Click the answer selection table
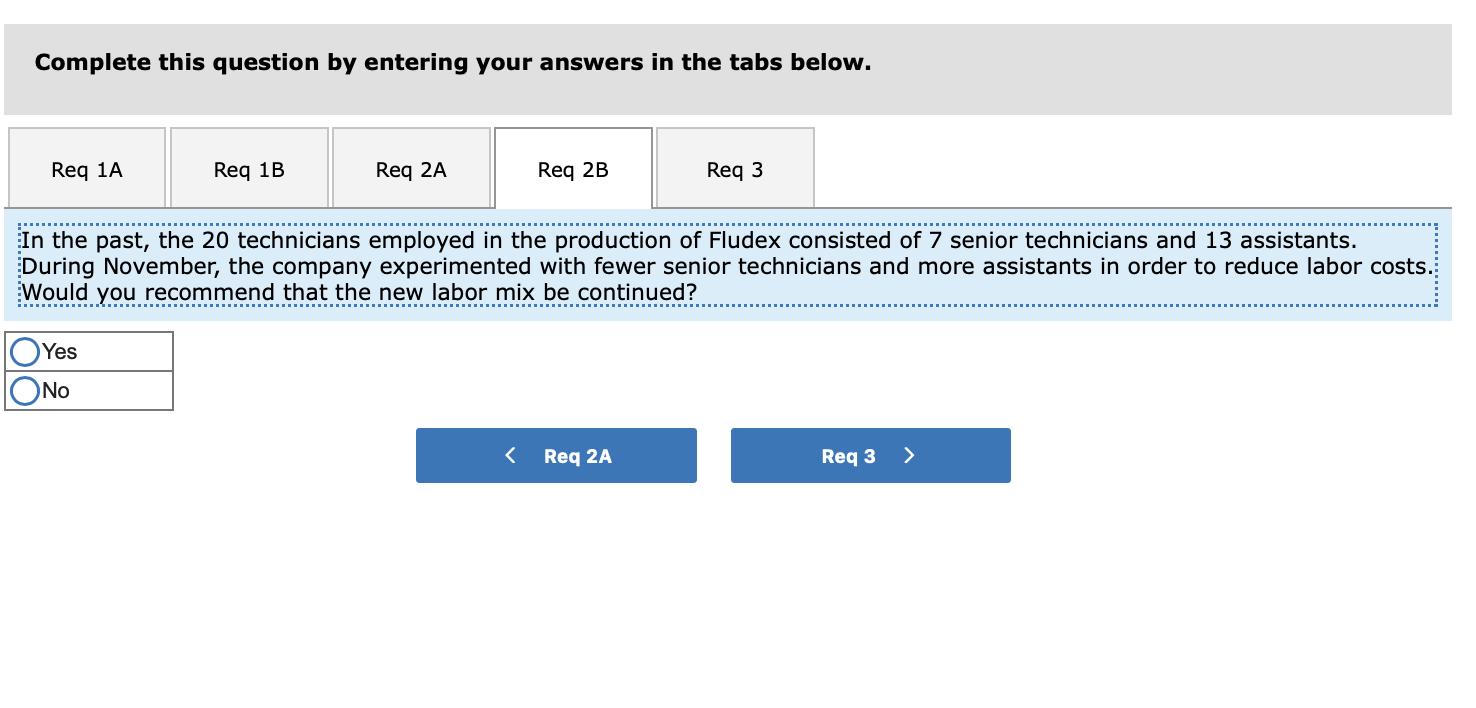Screen dimensions: 1476x708 point(88,370)
